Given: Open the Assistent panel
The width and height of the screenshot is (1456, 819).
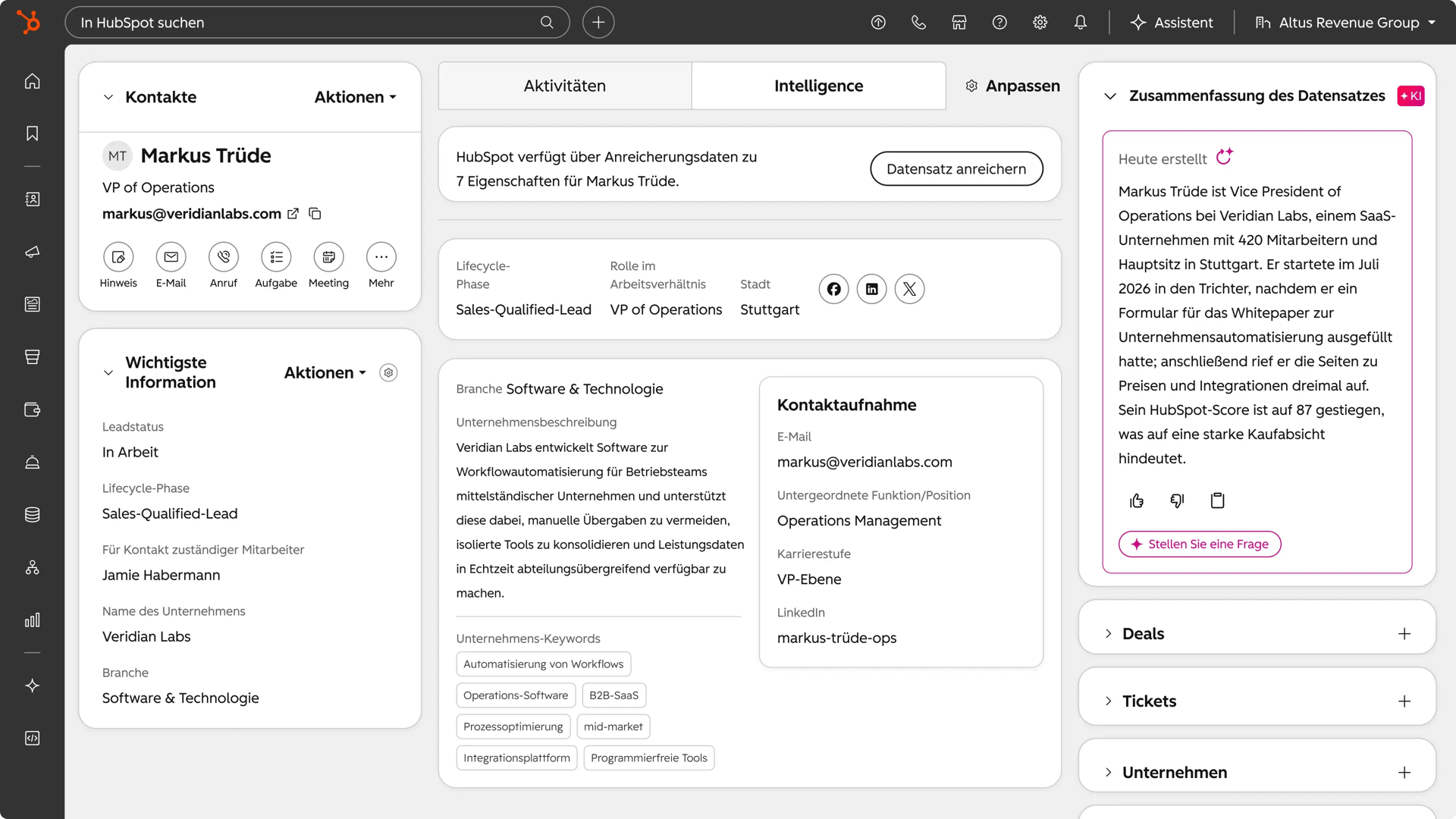Looking at the screenshot, I should click(1172, 22).
